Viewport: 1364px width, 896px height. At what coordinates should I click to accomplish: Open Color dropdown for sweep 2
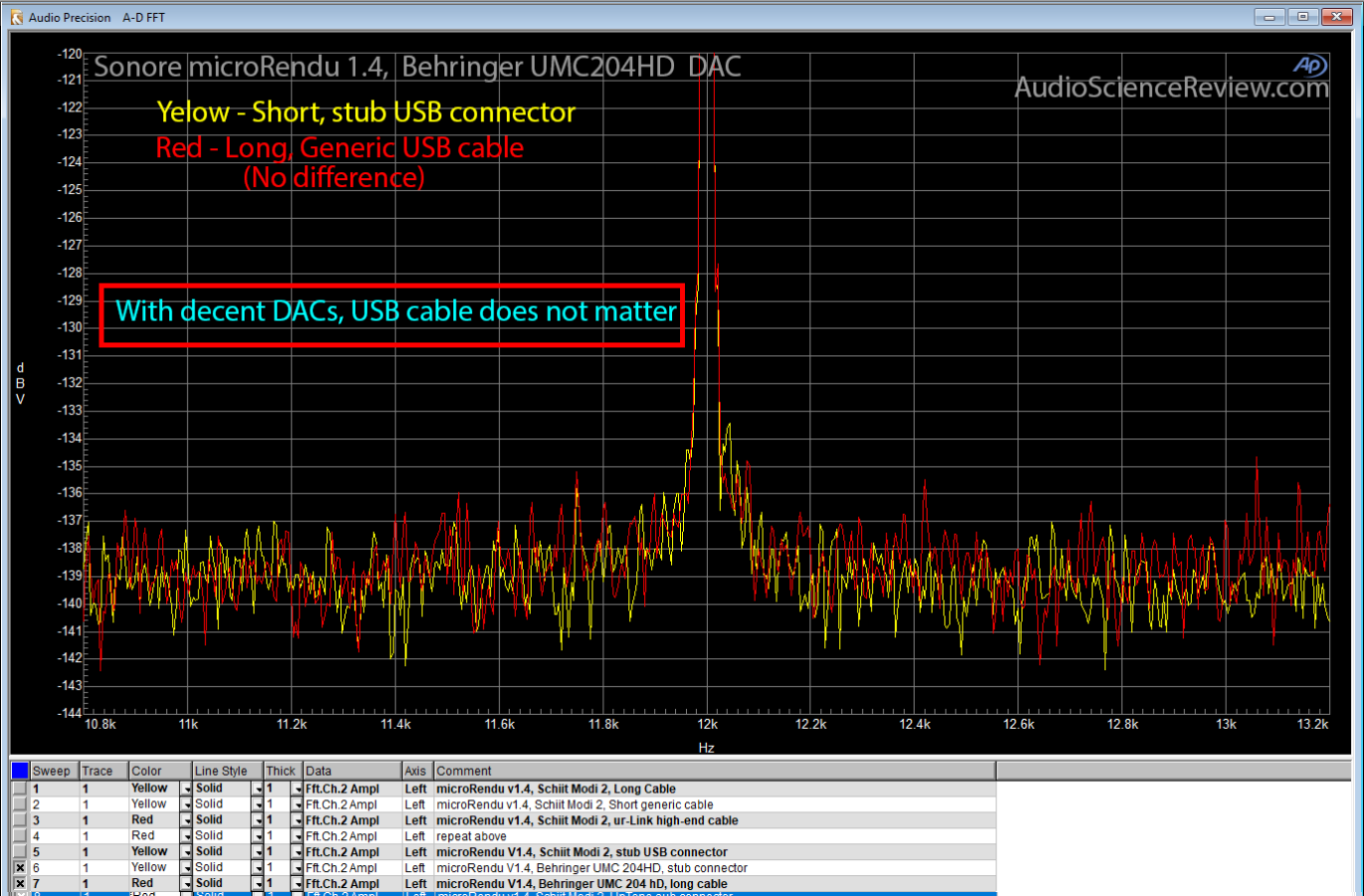click(x=185, y=804)
